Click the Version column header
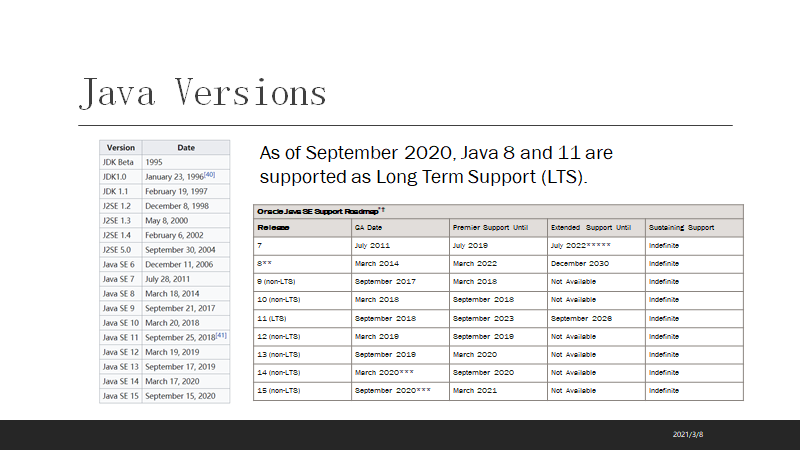The image size is (800, 450). coord(121,147)
